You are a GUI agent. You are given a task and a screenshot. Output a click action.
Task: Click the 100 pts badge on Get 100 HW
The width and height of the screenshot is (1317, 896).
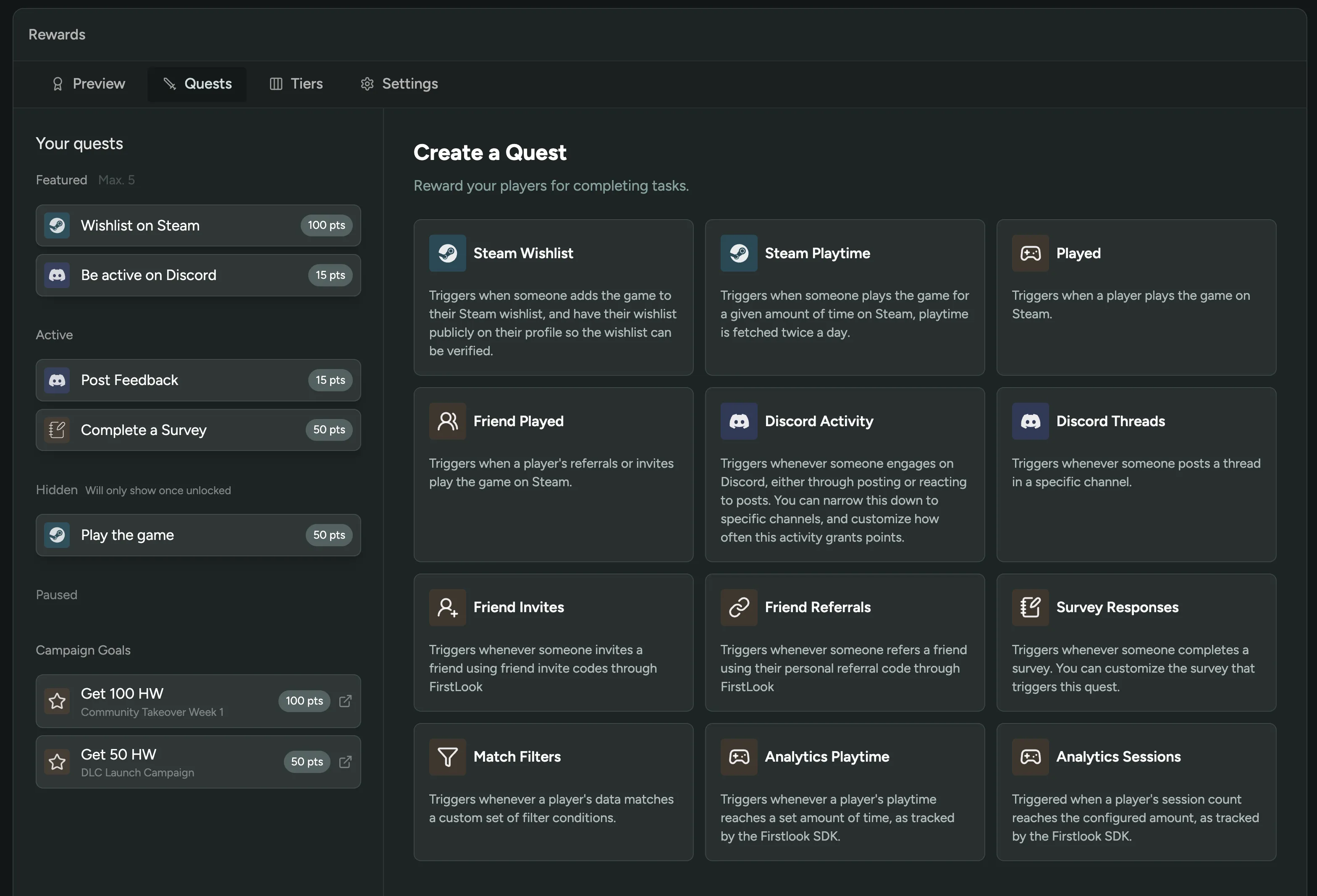[x=304, y=701]
